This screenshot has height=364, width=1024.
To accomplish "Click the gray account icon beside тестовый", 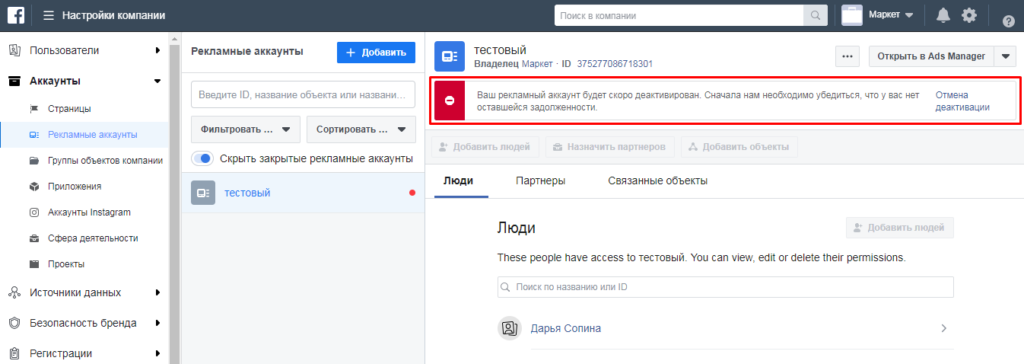I will [203, 193].
